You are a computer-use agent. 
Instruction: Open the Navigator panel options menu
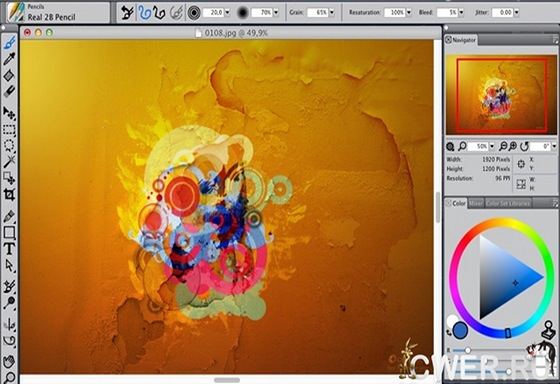tap(555, 40)
